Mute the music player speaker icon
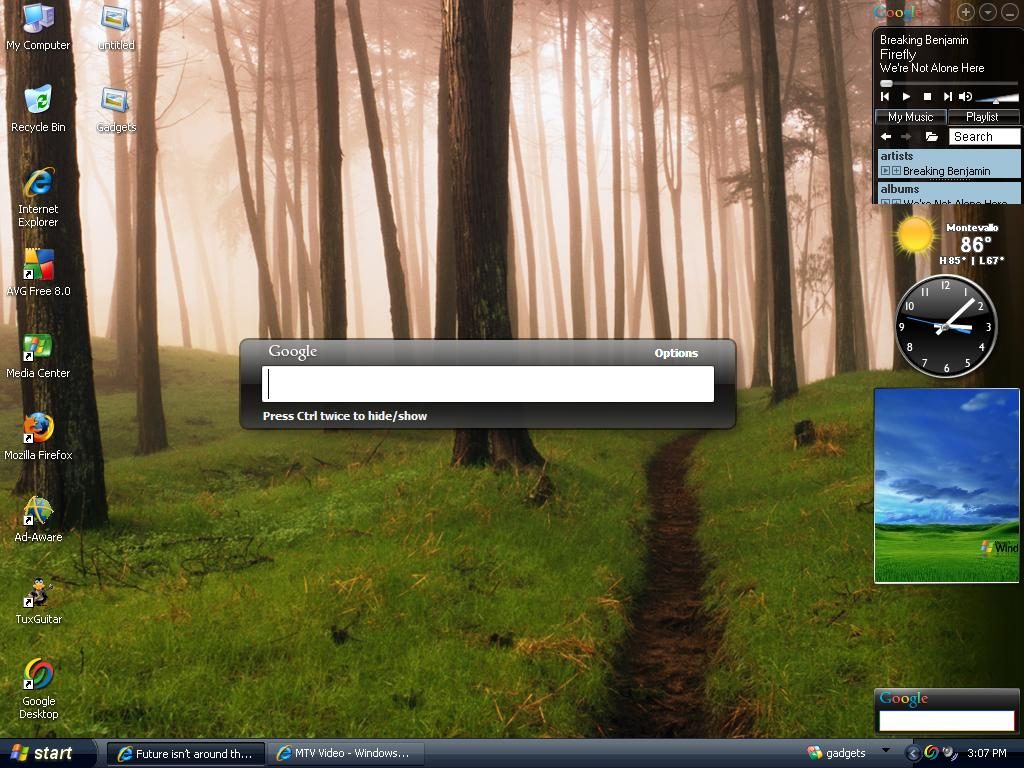 click(965, 97)
